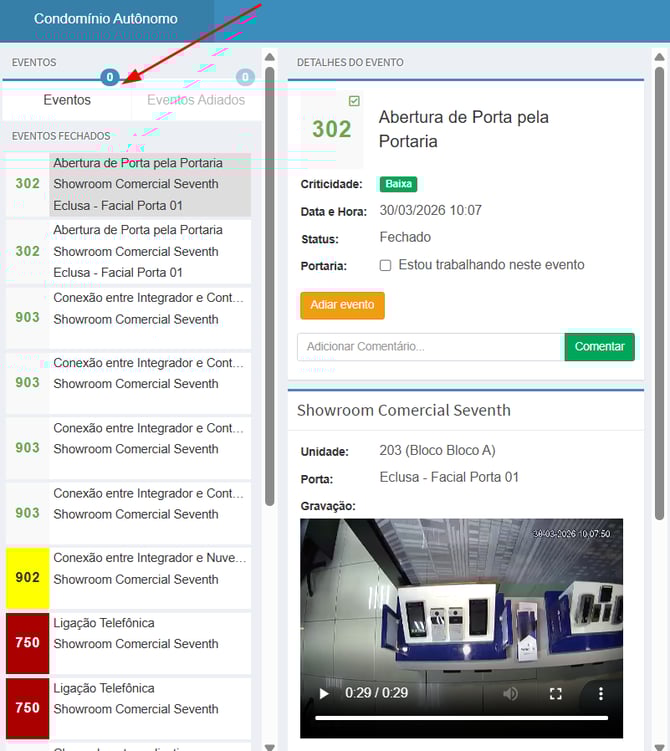This screenshot has width=670, height=751.
Task: Open video more options menu
Action: tap(601, 693)
